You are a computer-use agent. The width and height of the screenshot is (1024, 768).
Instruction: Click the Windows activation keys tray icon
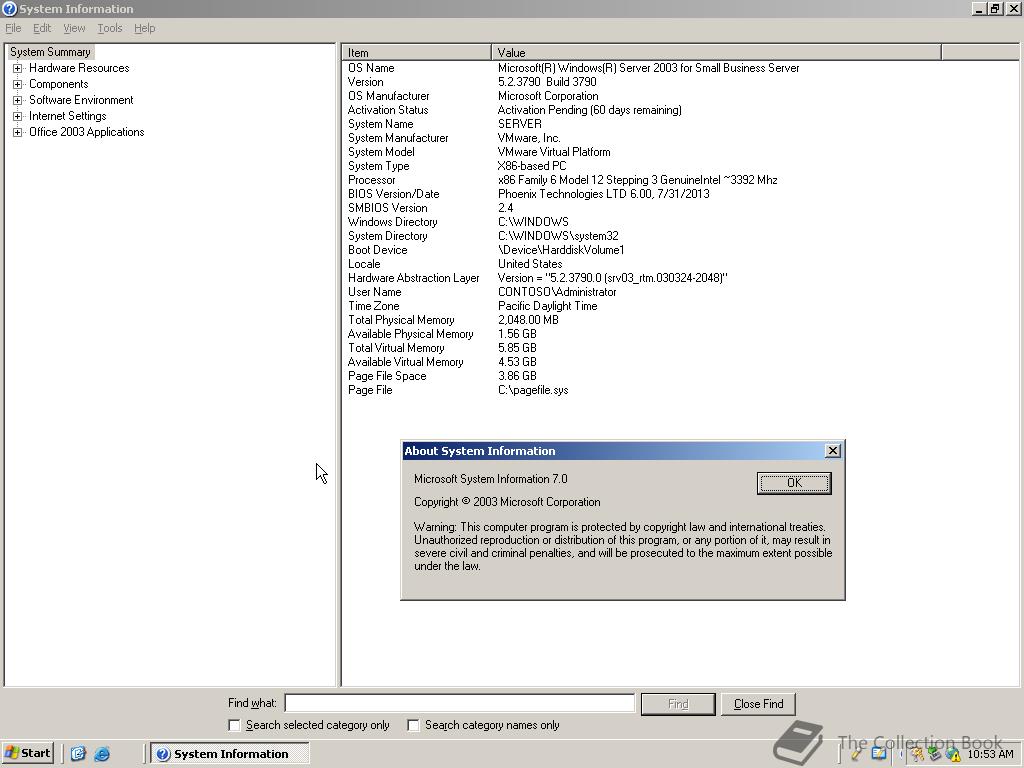click(917, 754)
